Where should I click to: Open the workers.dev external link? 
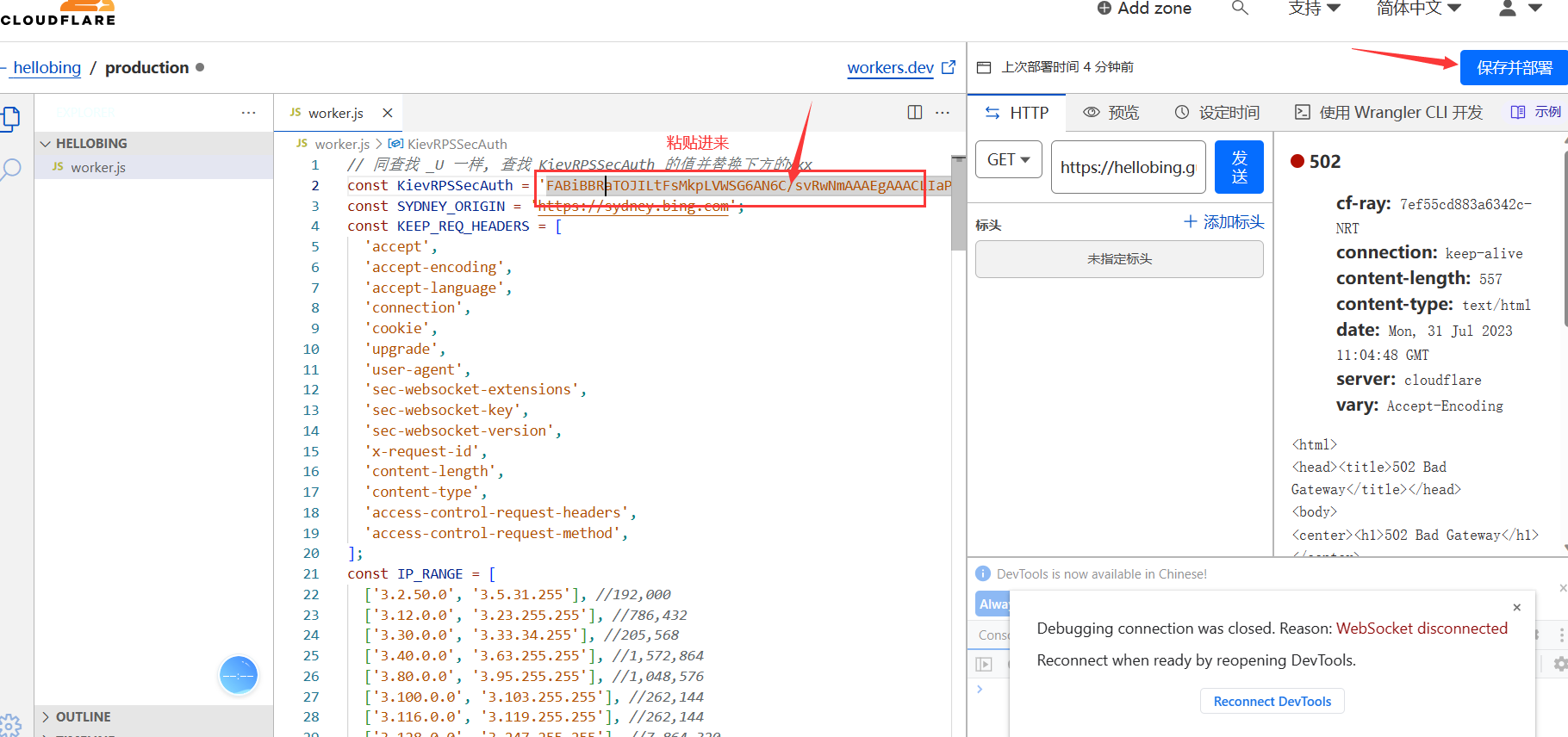(890, 67)
